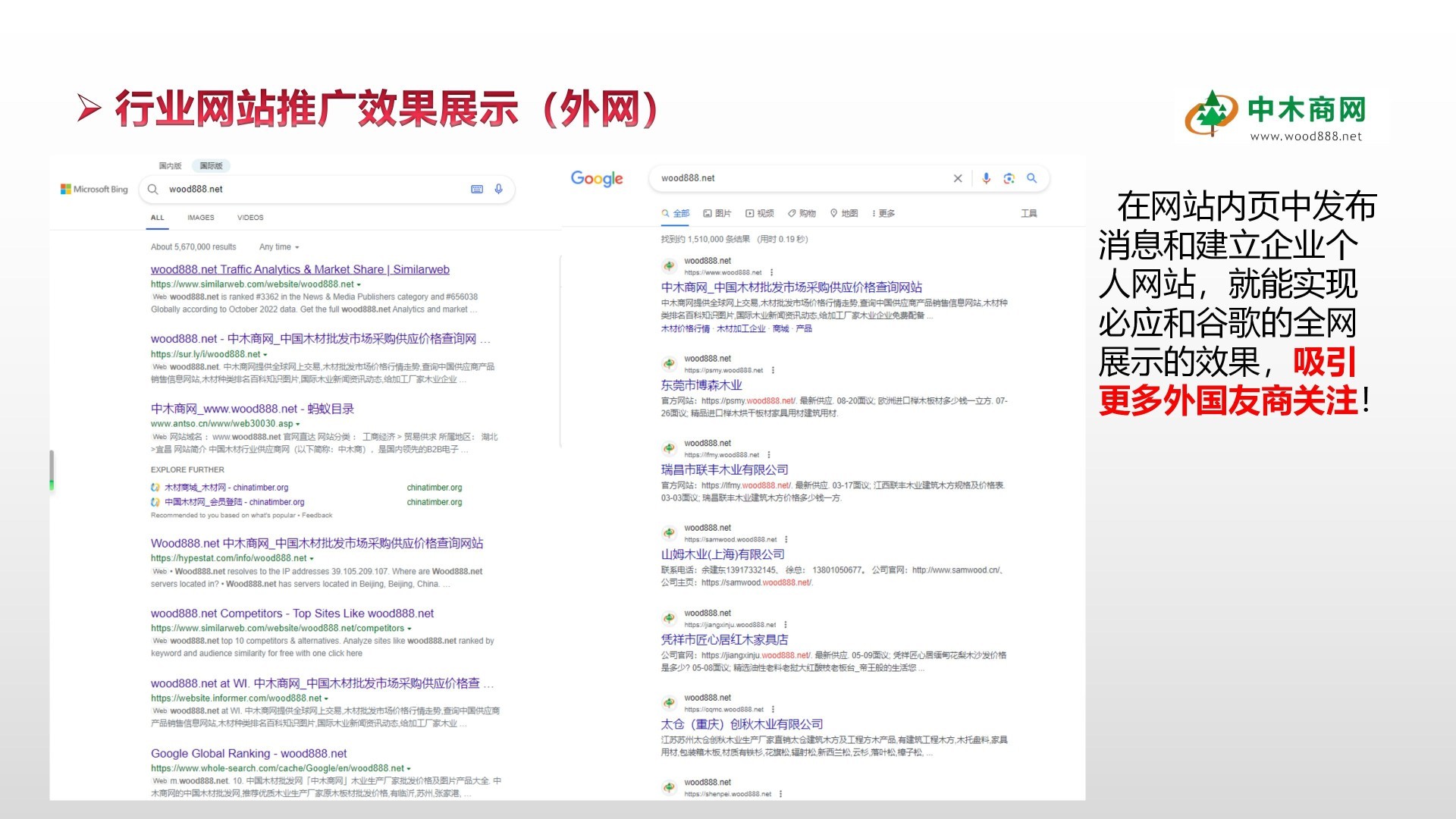The height and width of the screenshot is (819, 1456).
Task: Open 凭祥市匠心居红木家具店 result
Action: (724, 639)
